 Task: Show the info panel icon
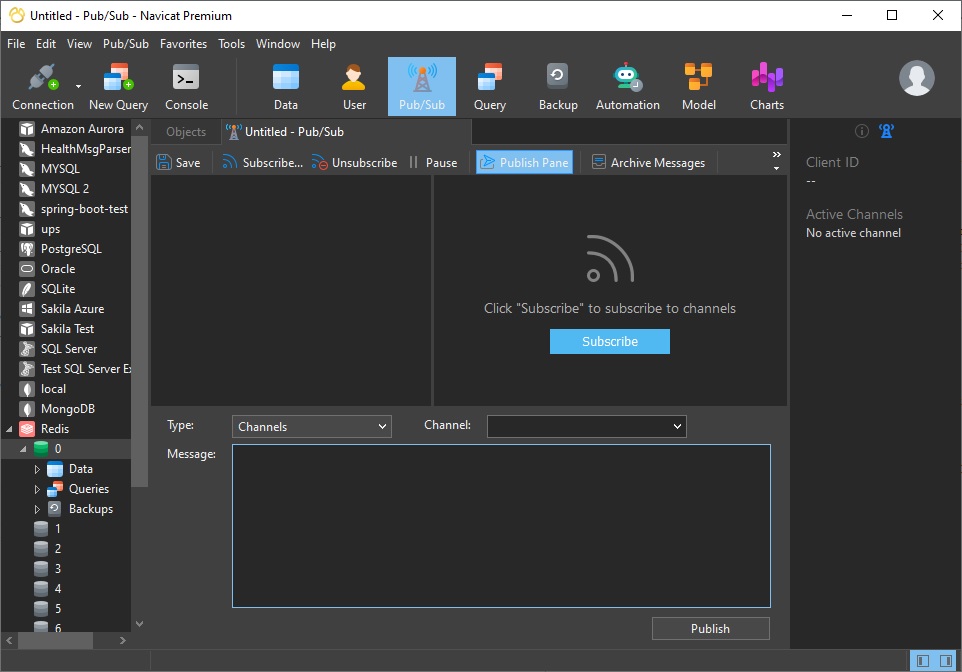[x=862, y=131]
